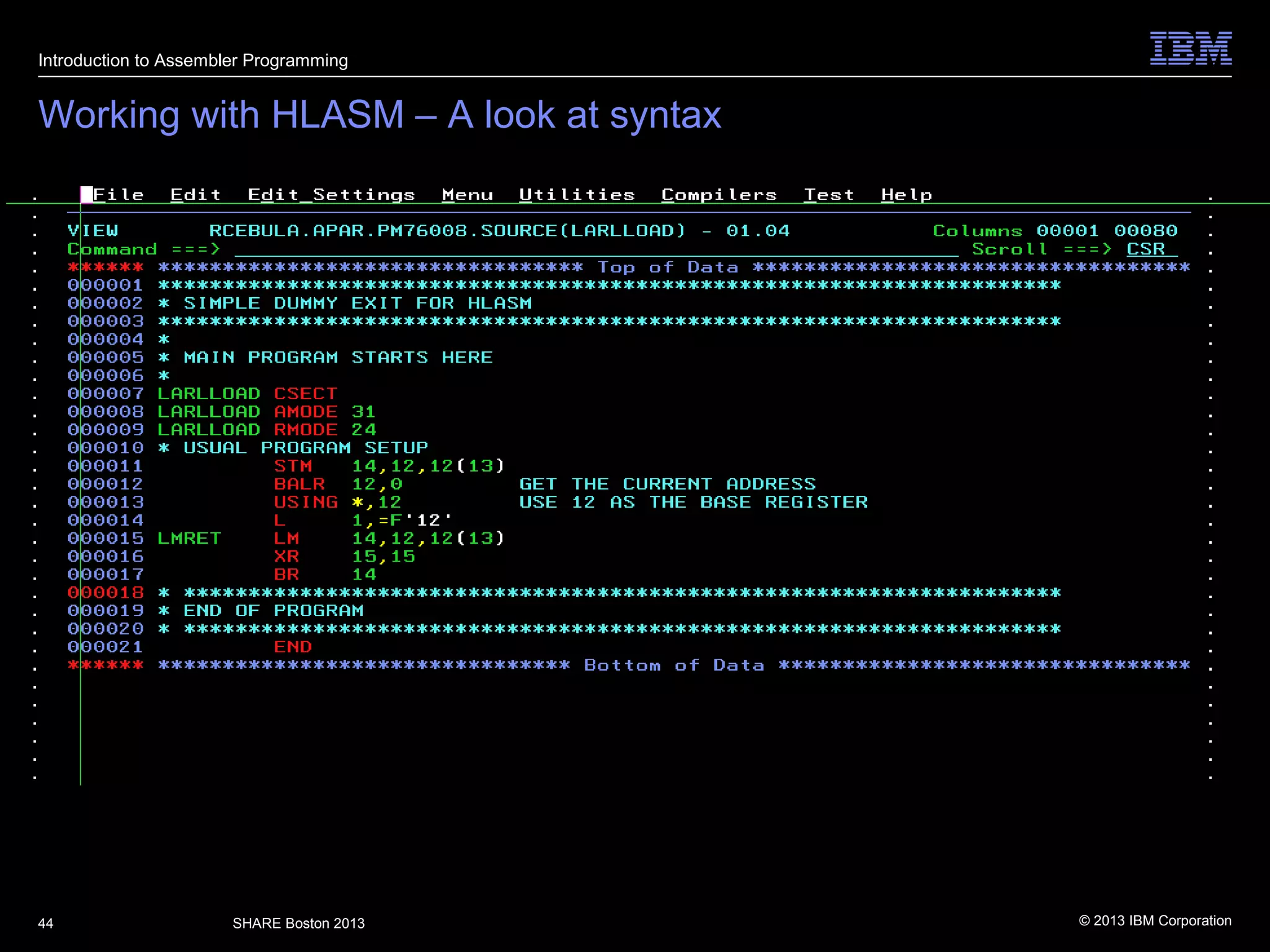Click the Columns 00001 00080 indicator
1270x952 pixels.
tap(1055, 231)
